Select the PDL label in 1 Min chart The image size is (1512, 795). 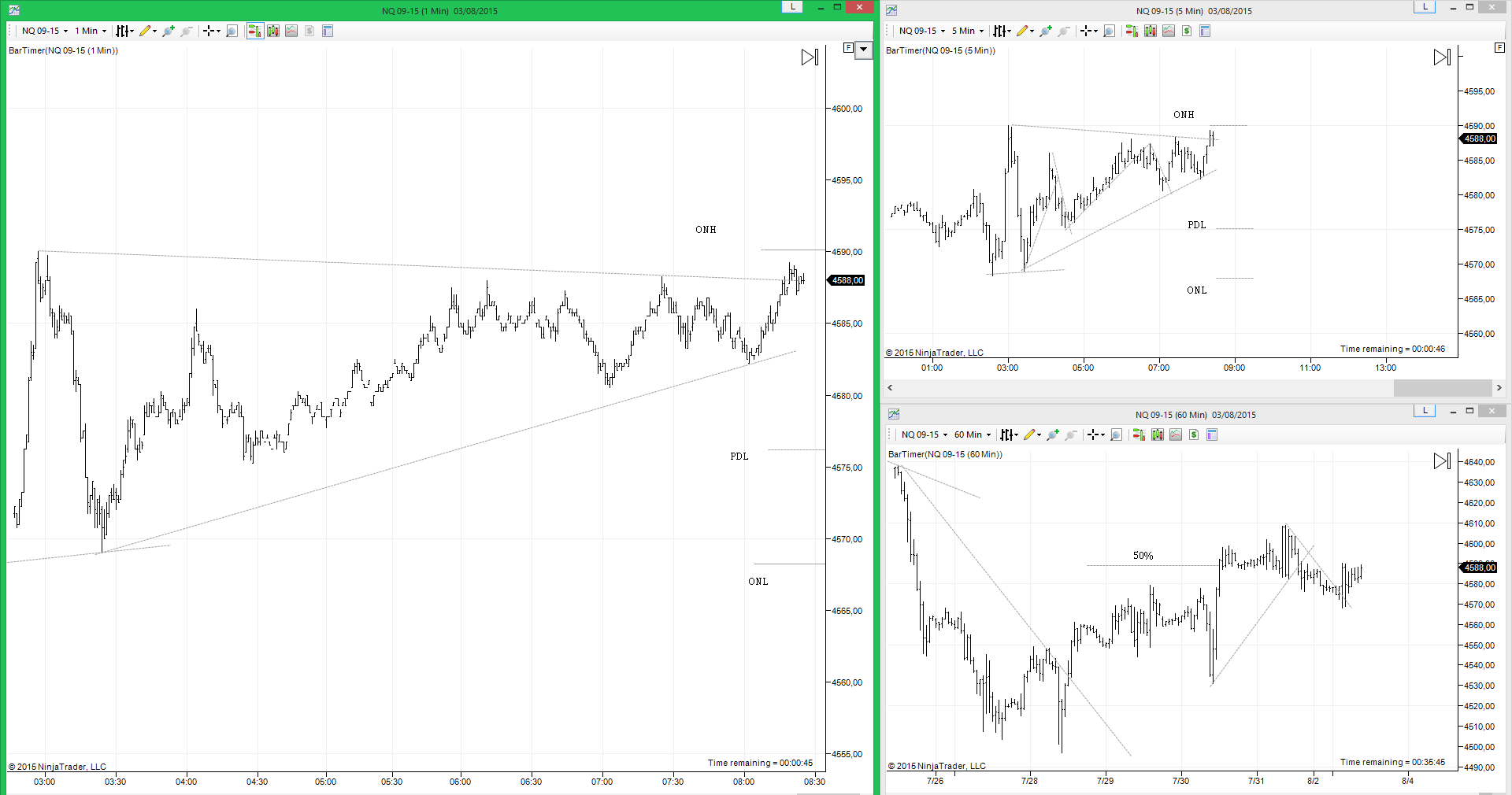pyautogui.click(x=739, y=457)
